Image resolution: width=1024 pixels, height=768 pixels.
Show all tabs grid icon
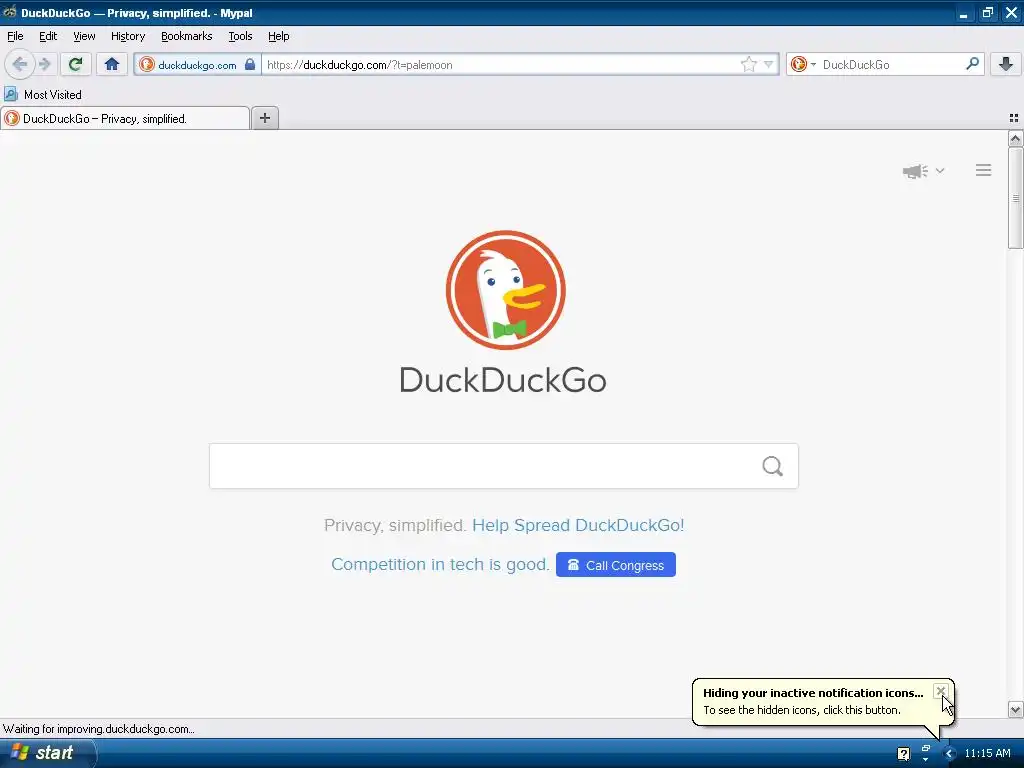coord(1014,118)
